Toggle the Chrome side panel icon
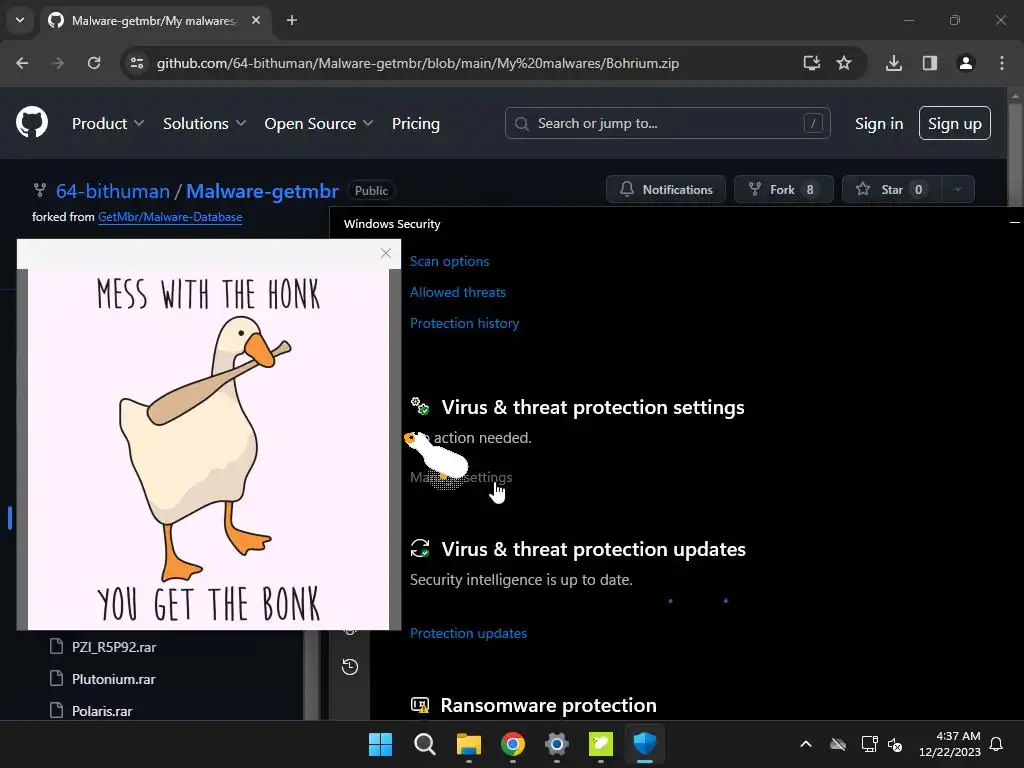 (x=929, y=63)
